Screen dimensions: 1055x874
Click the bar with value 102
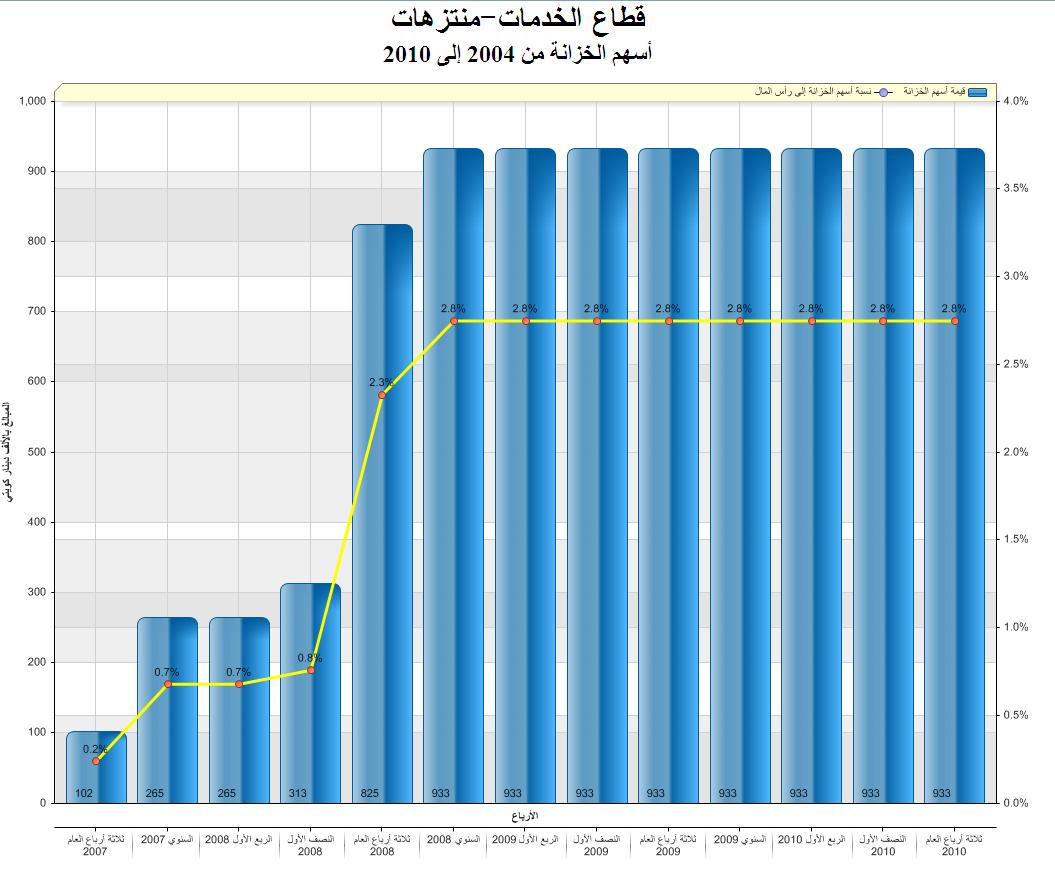(x=96, y=770)
